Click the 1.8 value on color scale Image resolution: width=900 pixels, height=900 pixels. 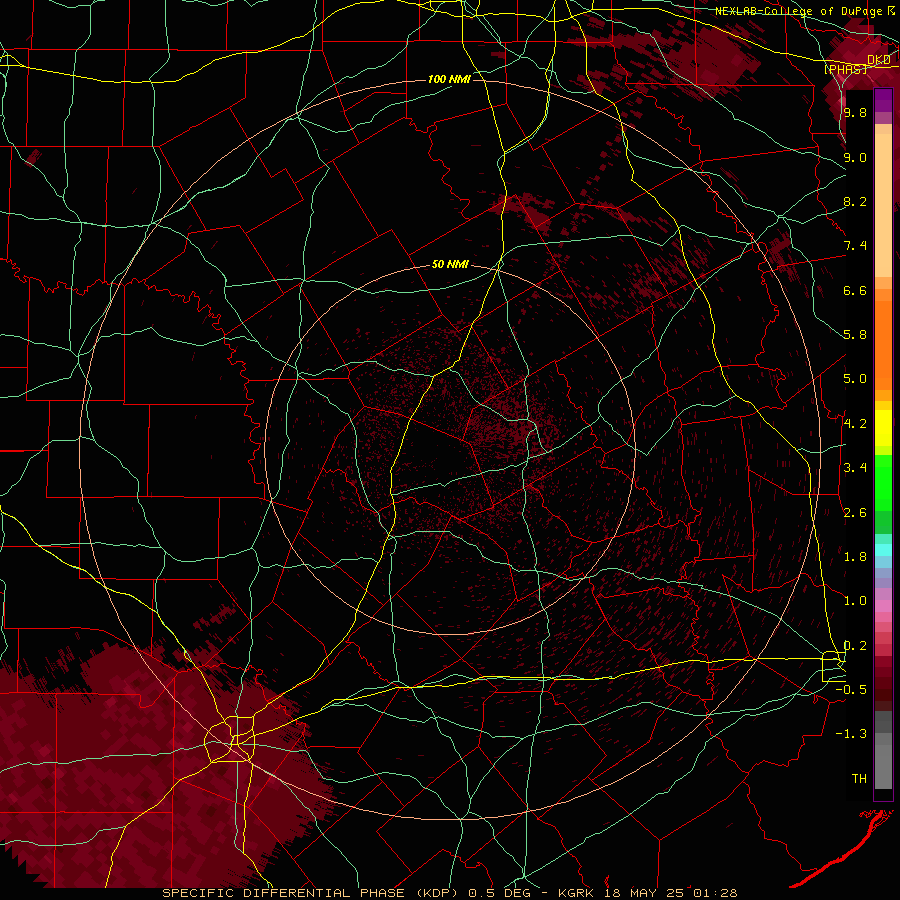pos(855,557)
